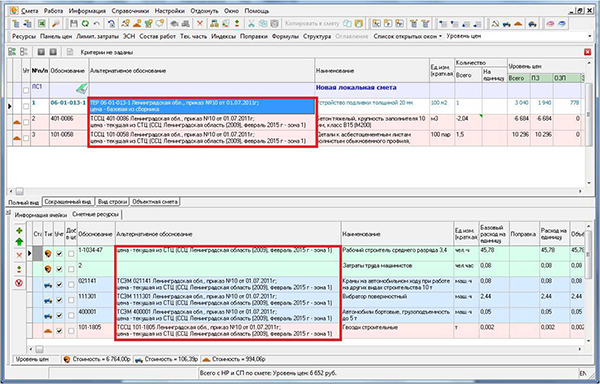
Task: Open the Настройки menu
Action: [x=170, y=11]
